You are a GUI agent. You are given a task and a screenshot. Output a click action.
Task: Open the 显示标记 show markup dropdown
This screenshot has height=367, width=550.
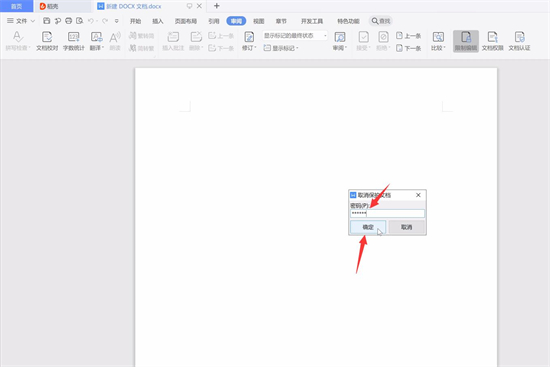[x=281, y=48]
